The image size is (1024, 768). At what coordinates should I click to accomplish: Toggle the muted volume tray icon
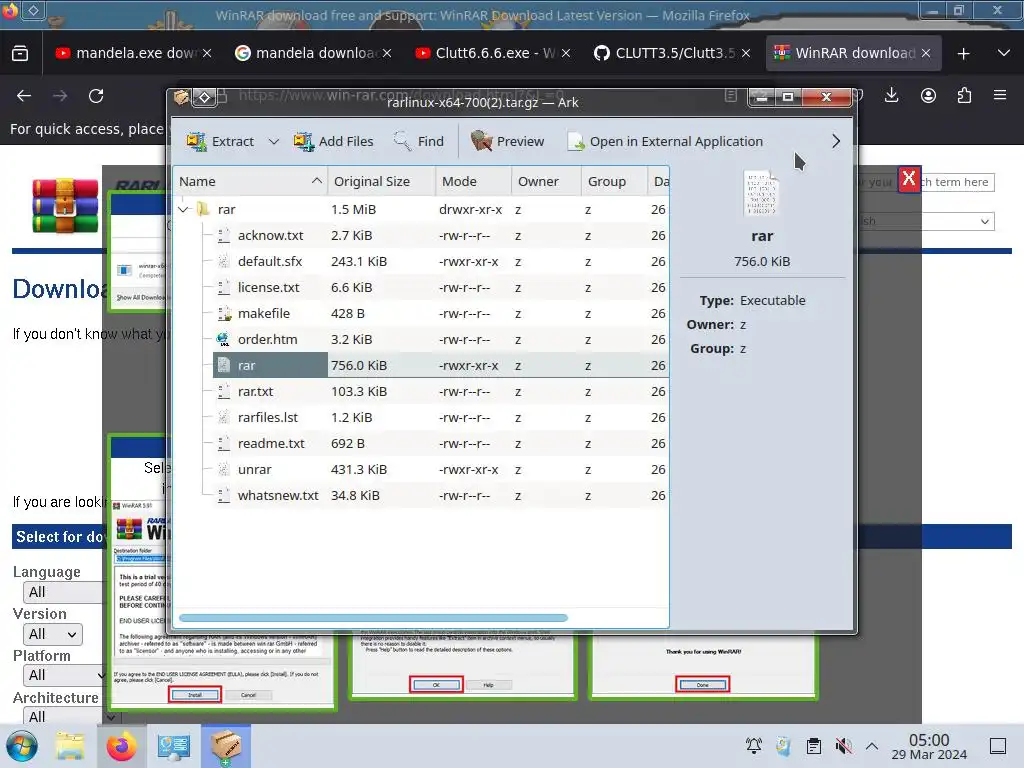click(843, 746)
